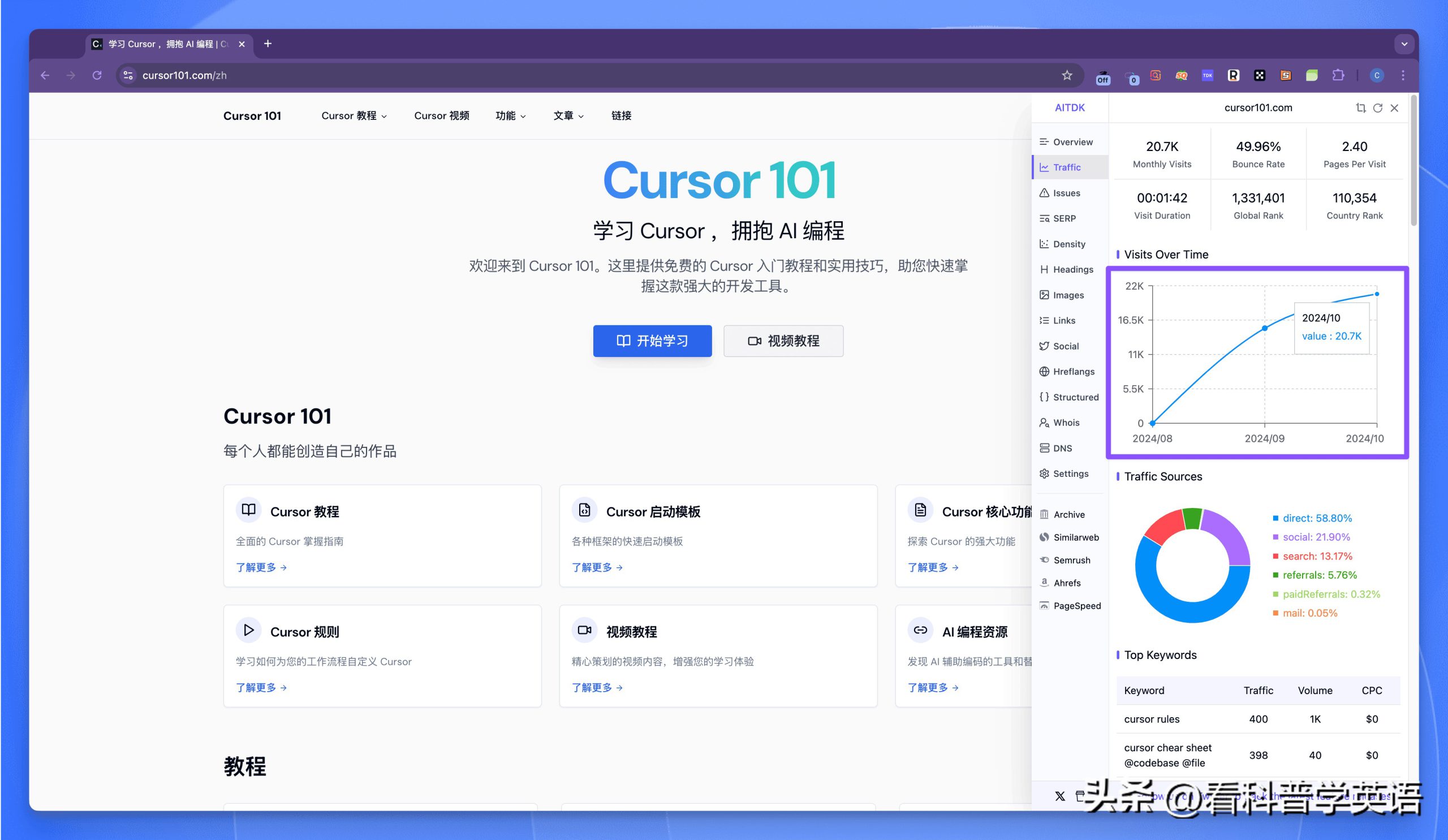Click the screenshot crop icon in AITDK header
1448x840 pixels.
(1362, 107)
